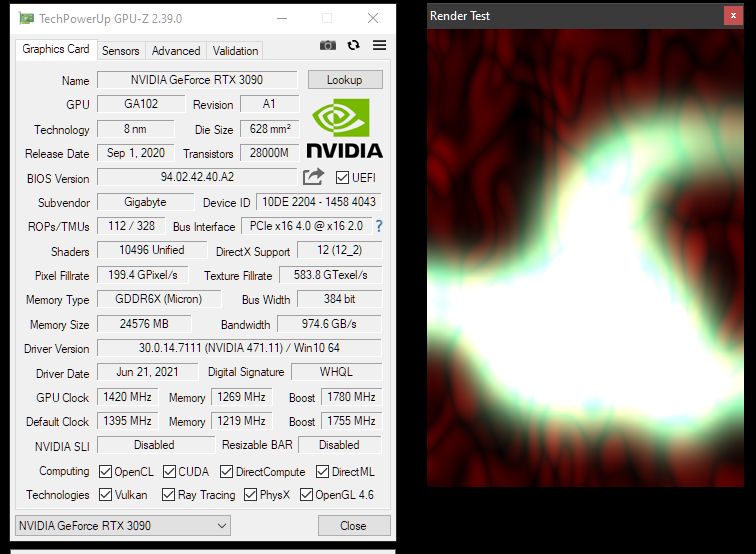Switch to the Sensors tab
The height and width of the screenshot is (554, 756).
click(121, 51)
